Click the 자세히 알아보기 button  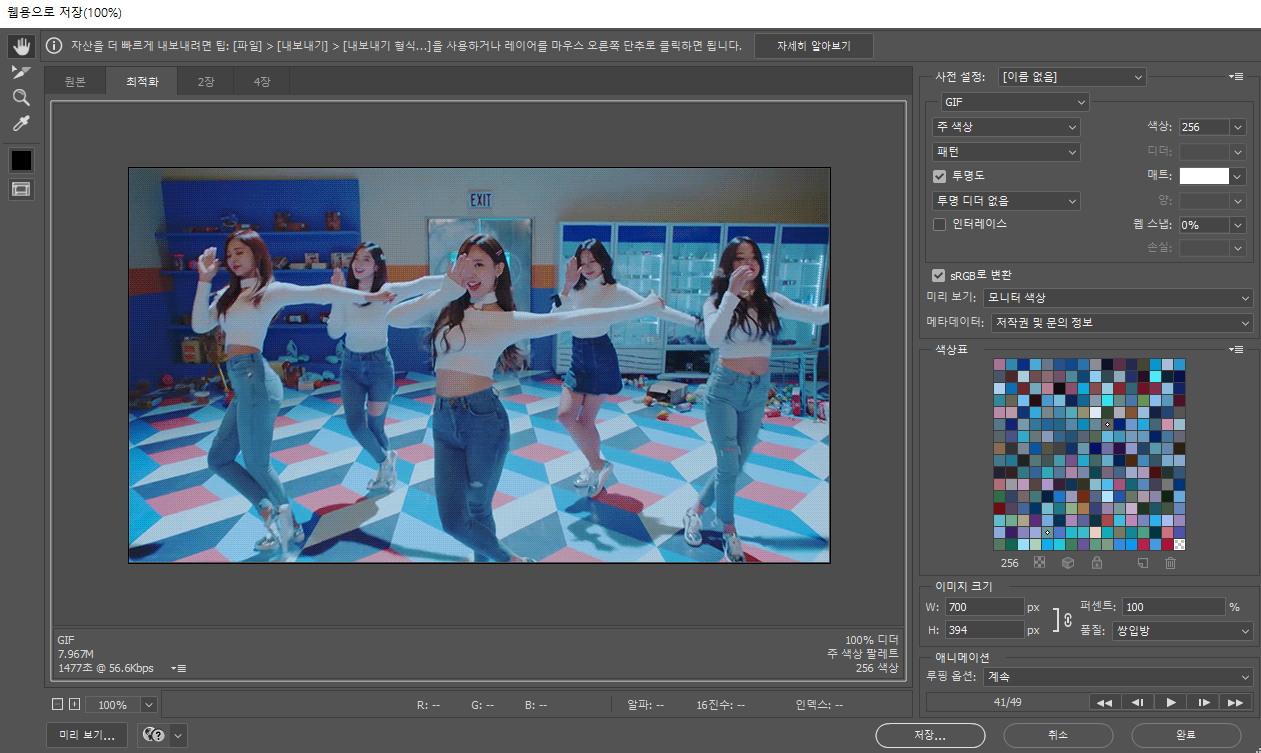(x=814, y=46)
